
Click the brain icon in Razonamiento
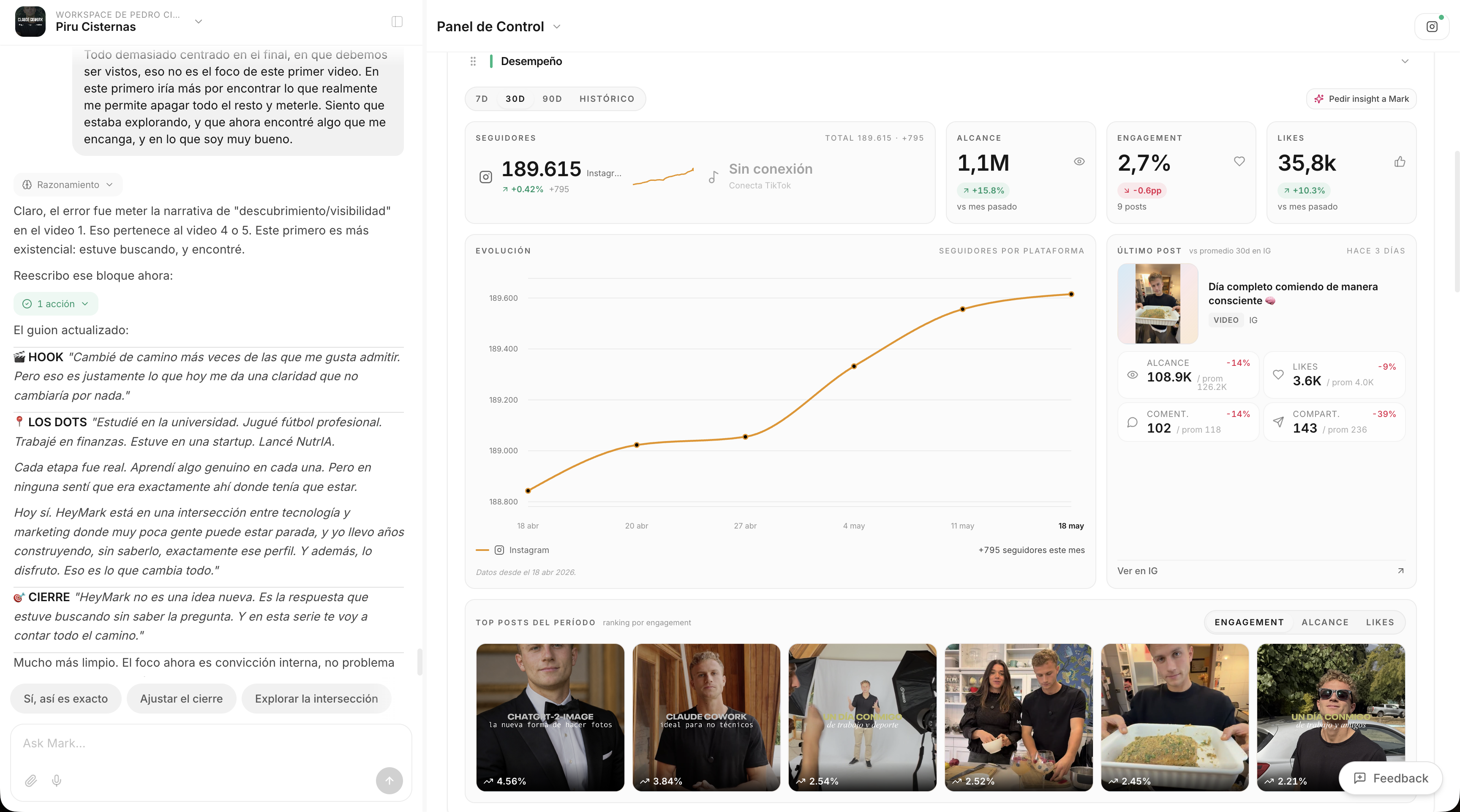point(27,185)
